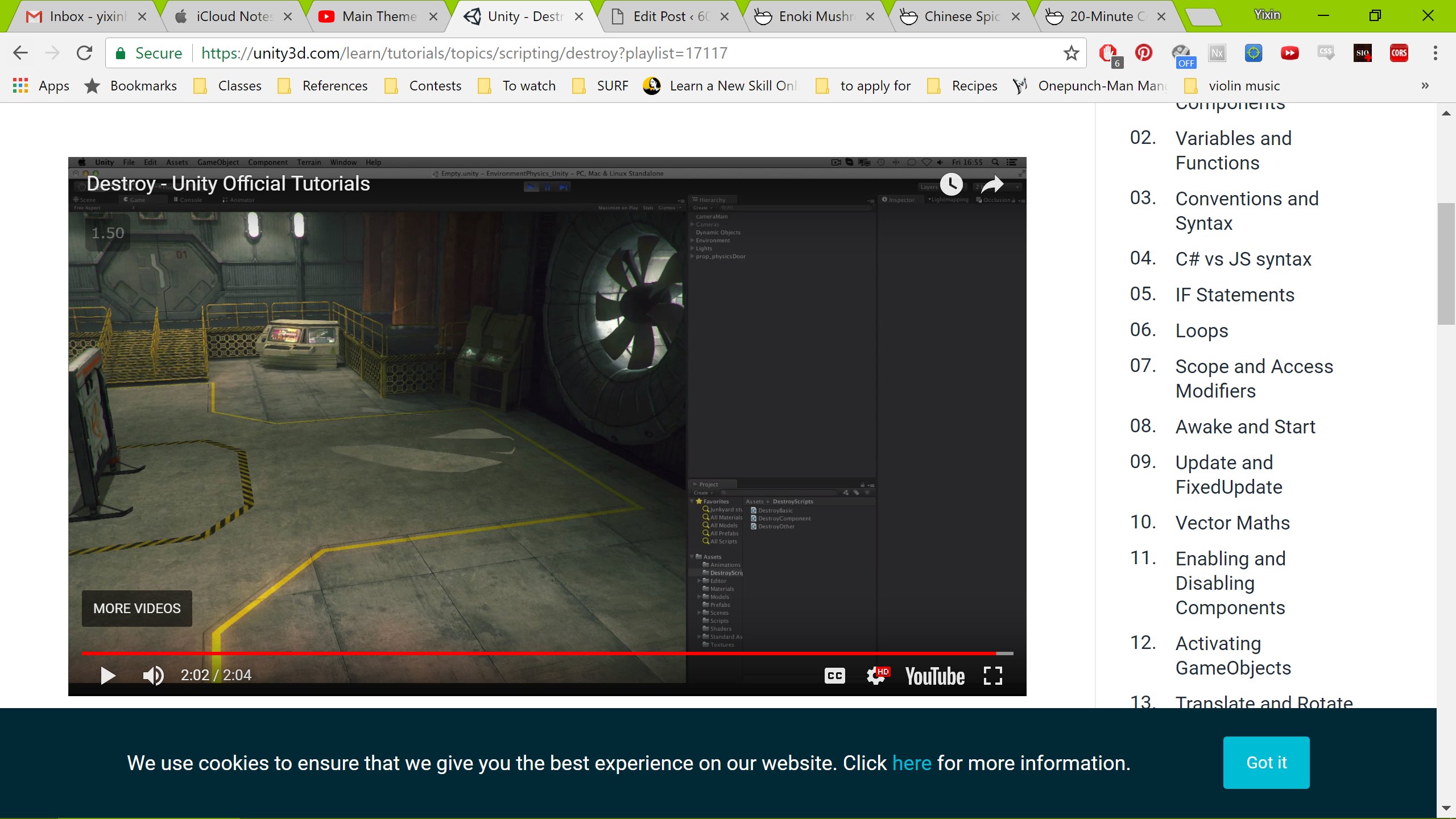Open the Vector Maths lesson
Screen dimensions: 1456x819
(x=1232, y=523)
